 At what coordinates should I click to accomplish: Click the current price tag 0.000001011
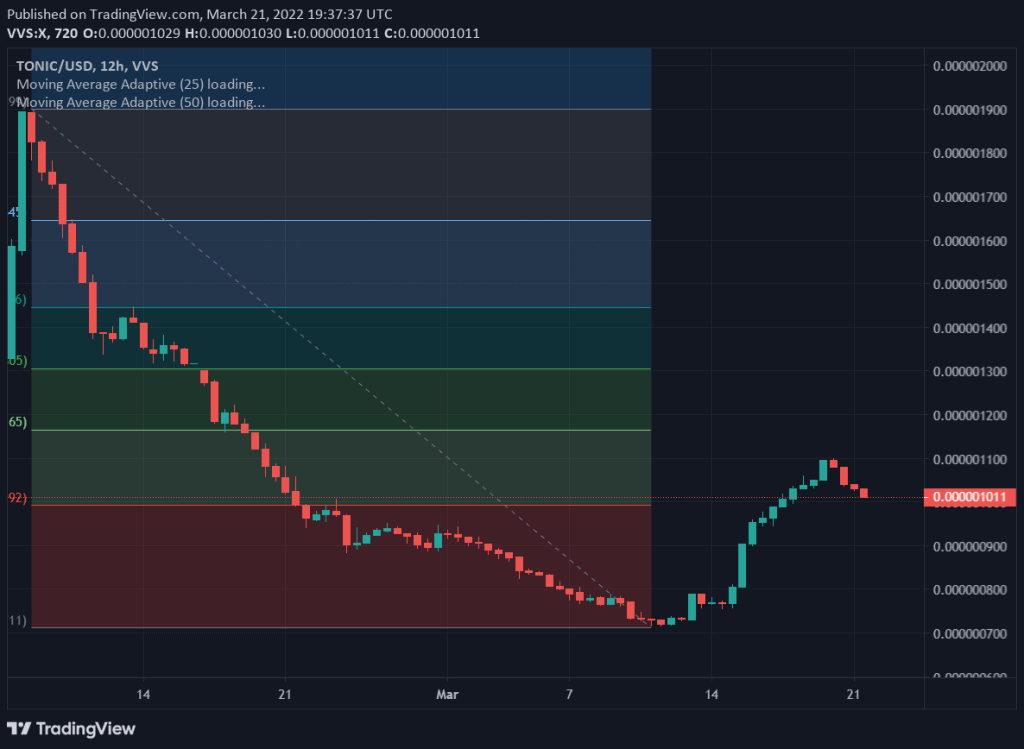970,498
